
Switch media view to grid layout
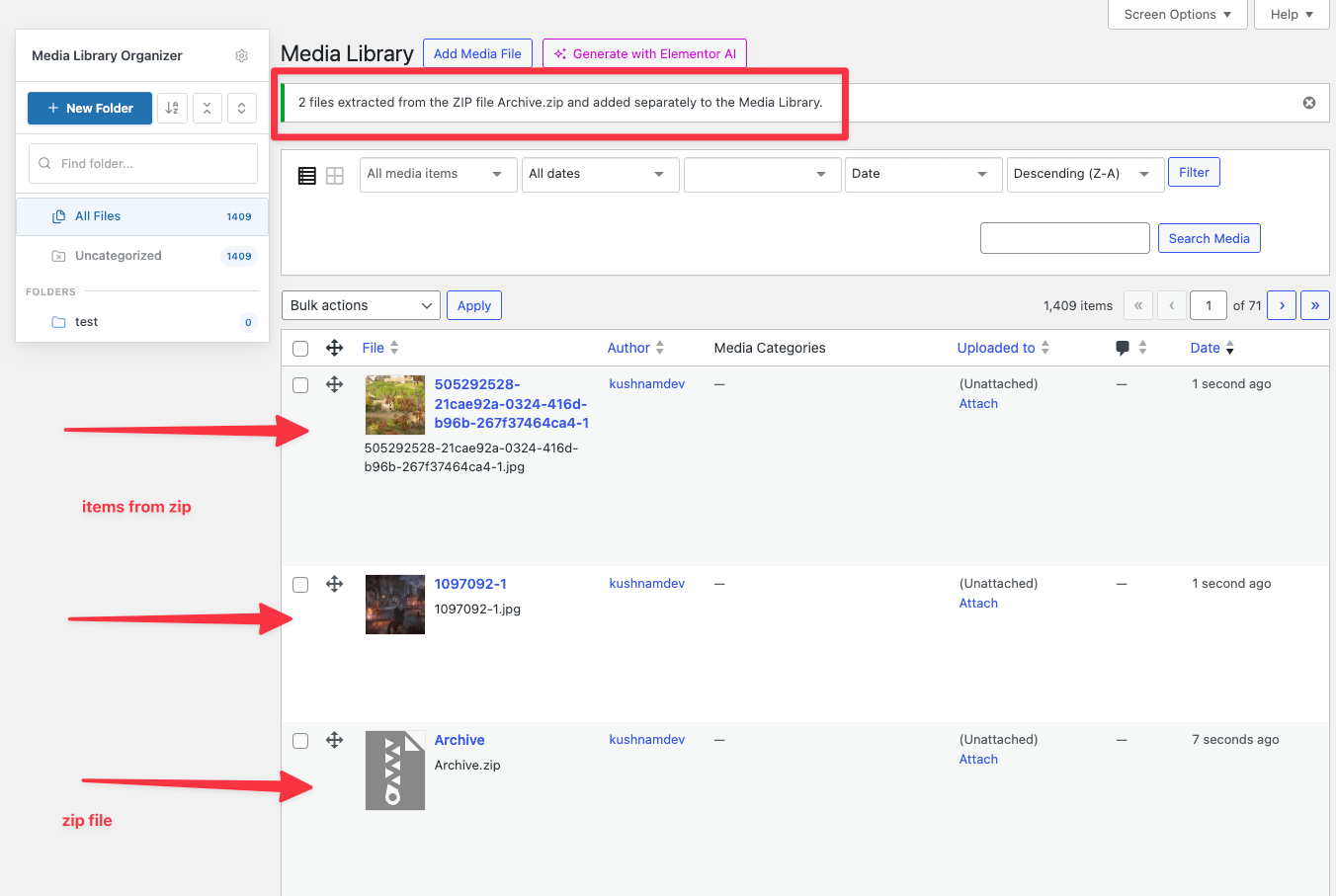pos(335,175)
